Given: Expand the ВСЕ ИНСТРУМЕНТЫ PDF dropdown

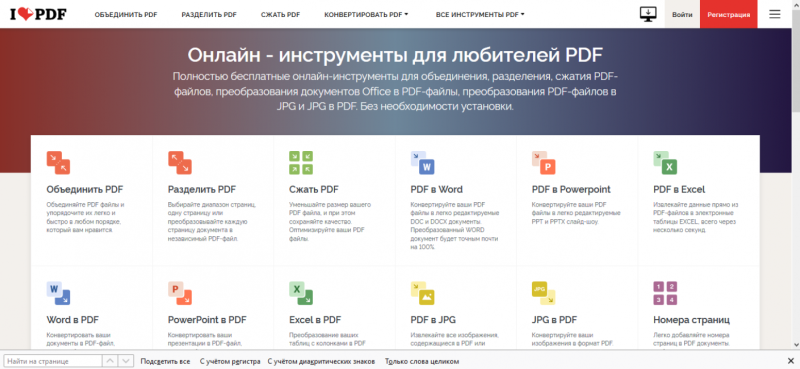Looking at the screenshot, I should click(x=480, y=15).
